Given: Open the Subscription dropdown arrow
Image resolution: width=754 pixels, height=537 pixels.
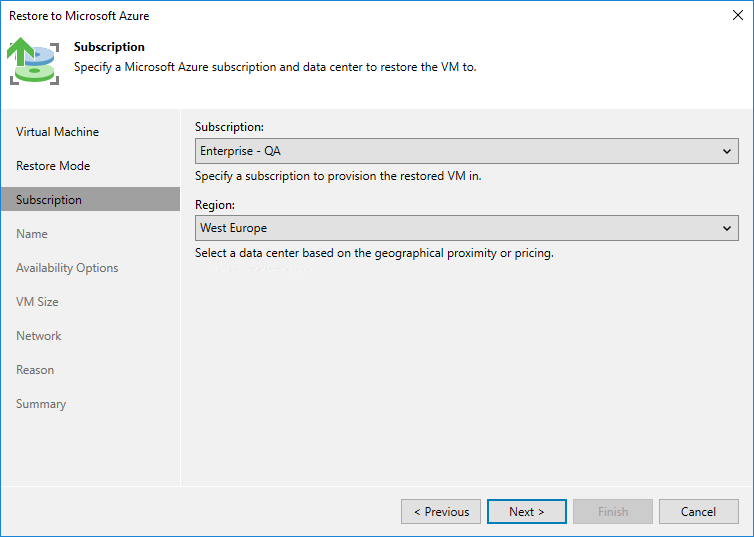Looking at the screenshot, I should pos(727,152).
